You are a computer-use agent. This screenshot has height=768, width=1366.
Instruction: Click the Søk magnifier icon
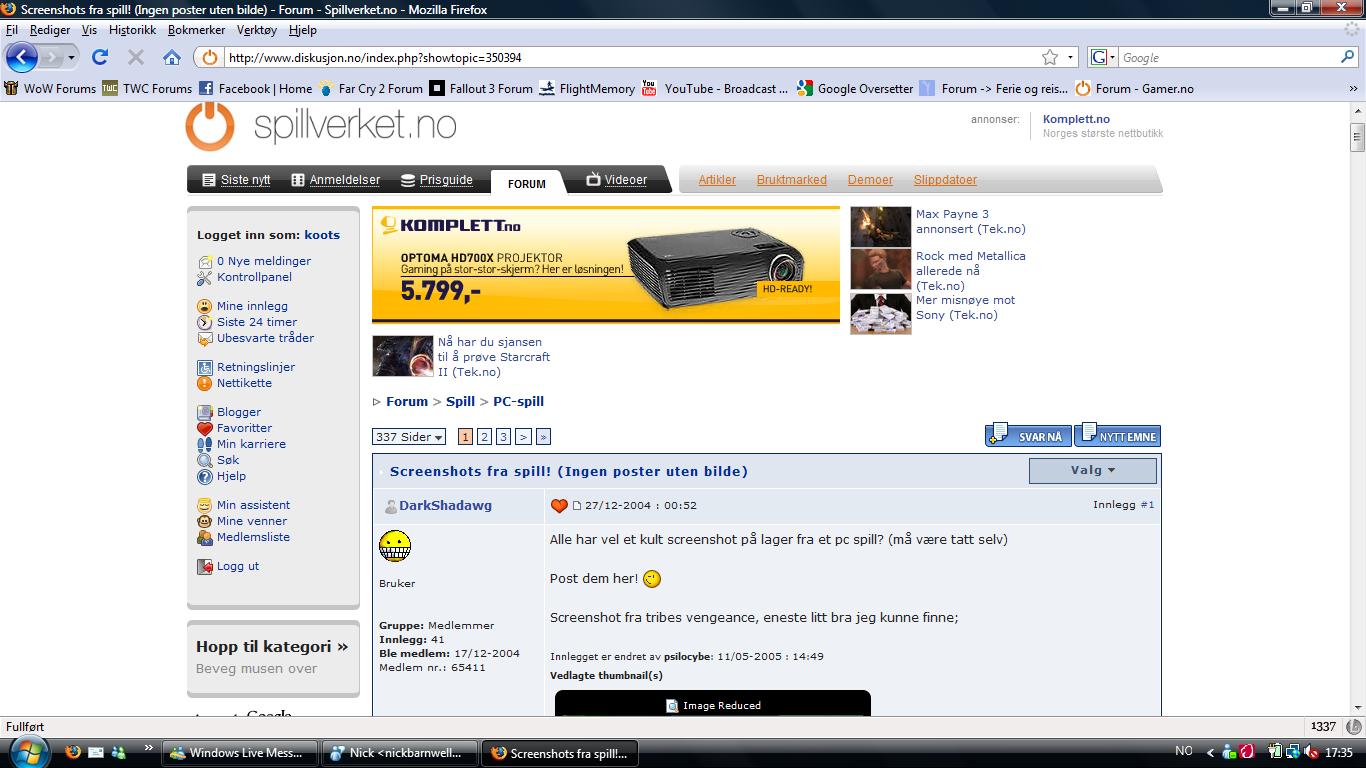205,460
